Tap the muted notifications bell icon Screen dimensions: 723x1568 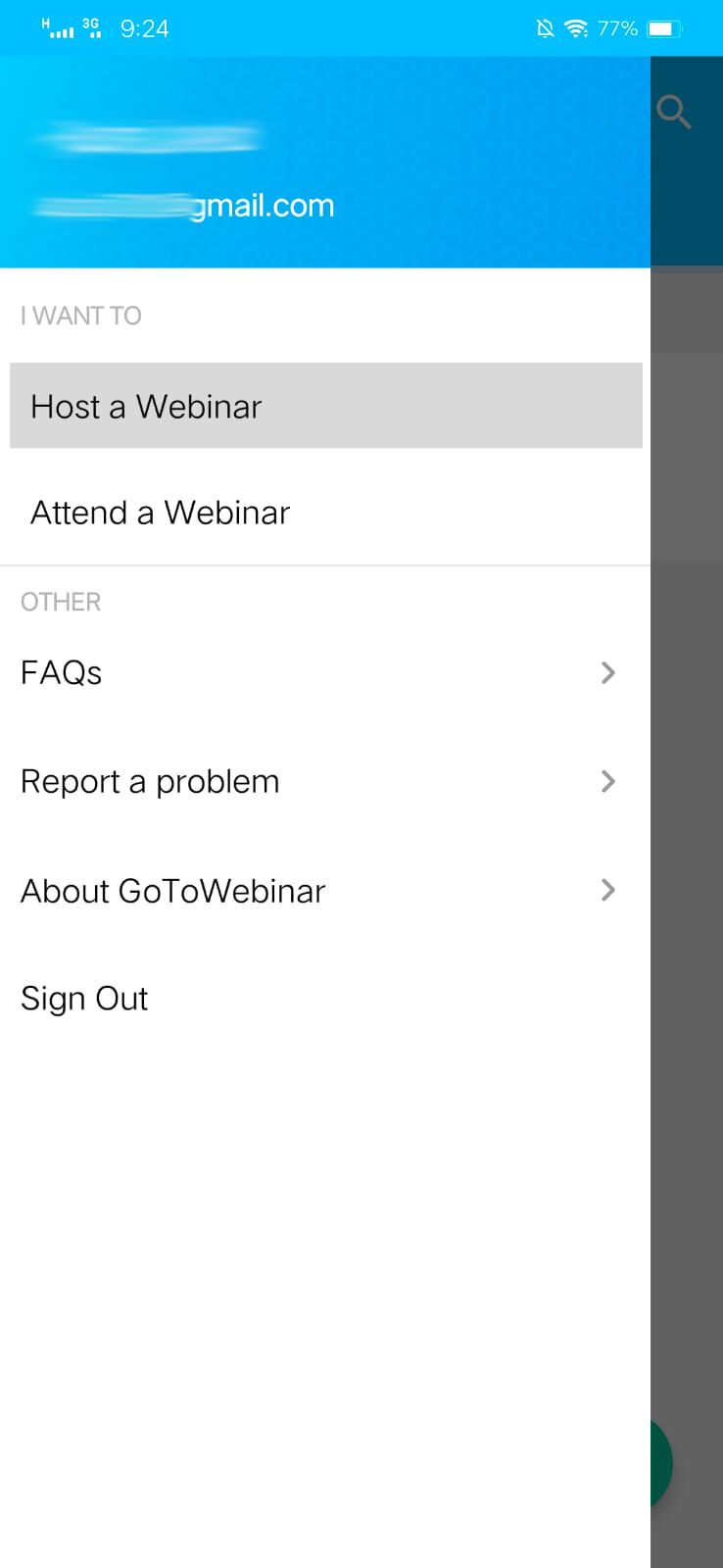(x=546, y=28)
